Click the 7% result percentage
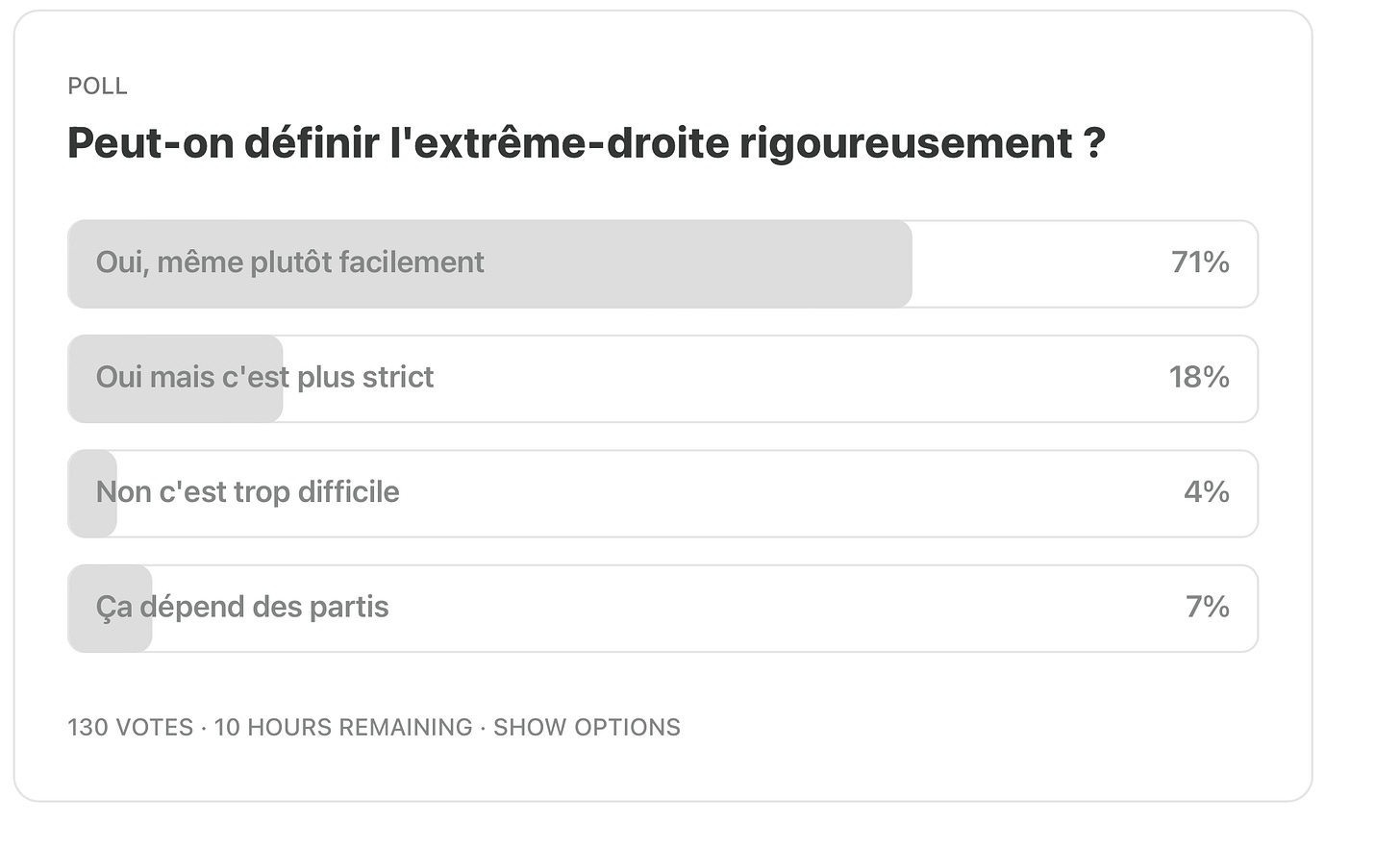Screen dimensions: 1400x848 [x=1208, y=607]
